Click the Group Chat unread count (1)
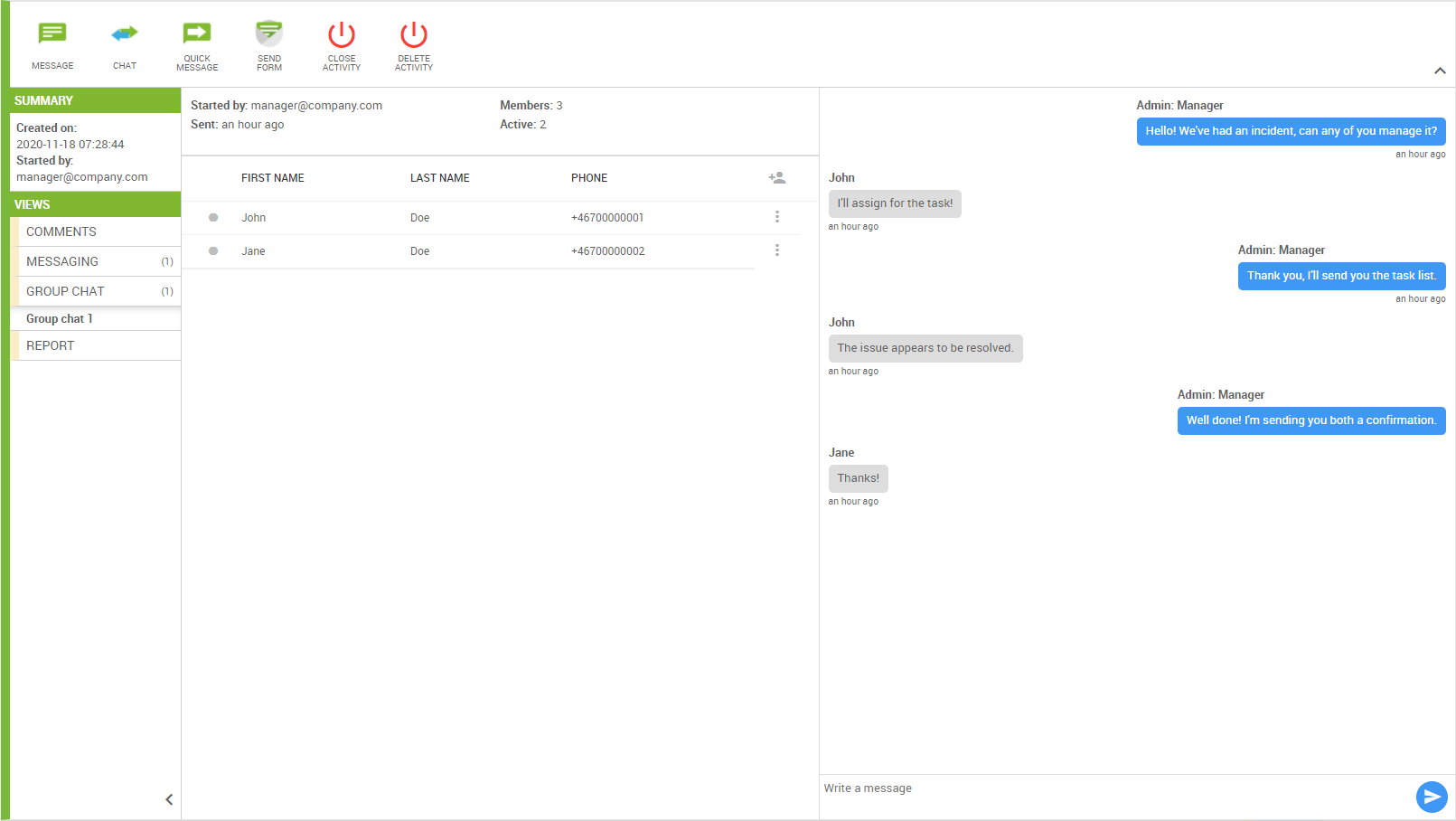This screenshot has width=1456, height=821. [167, 291]
